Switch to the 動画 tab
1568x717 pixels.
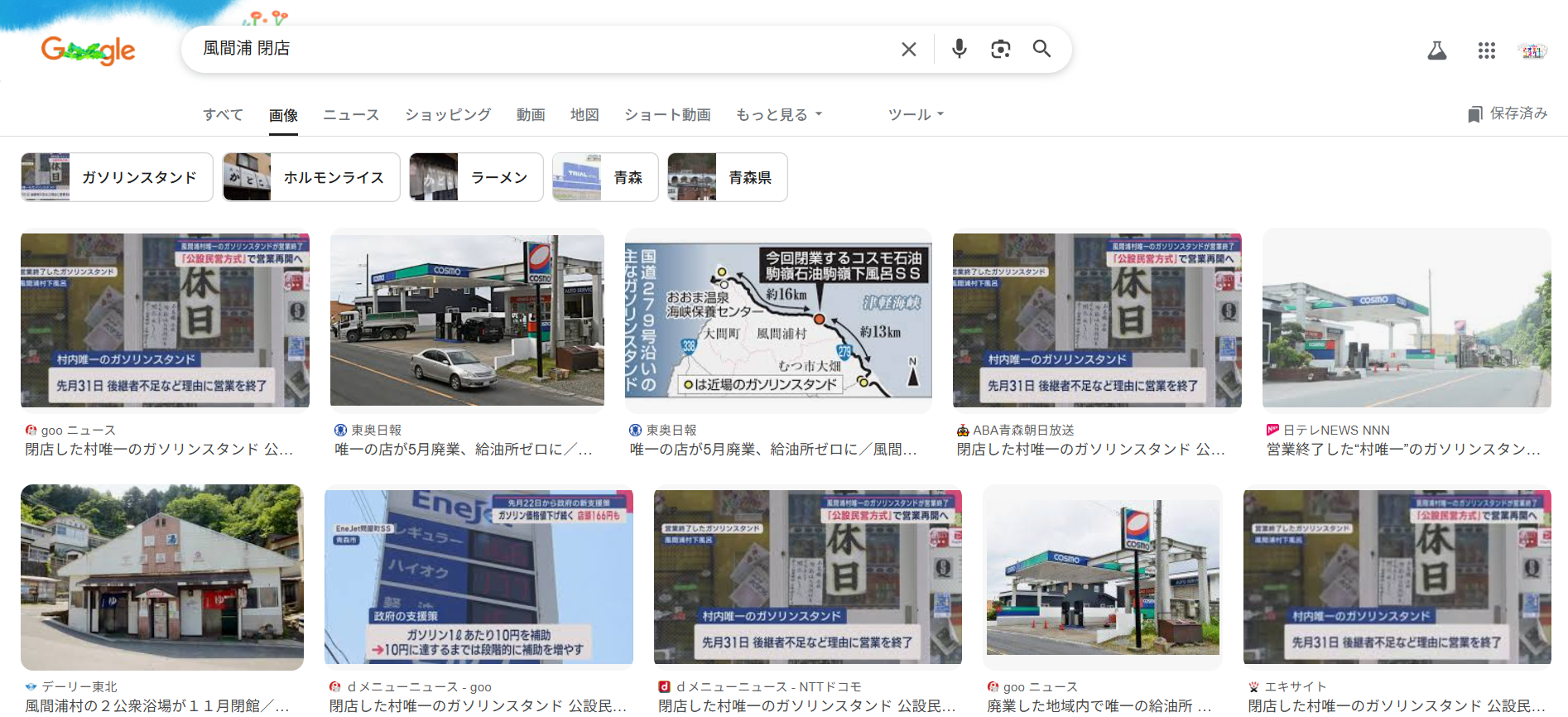(531, 115)
